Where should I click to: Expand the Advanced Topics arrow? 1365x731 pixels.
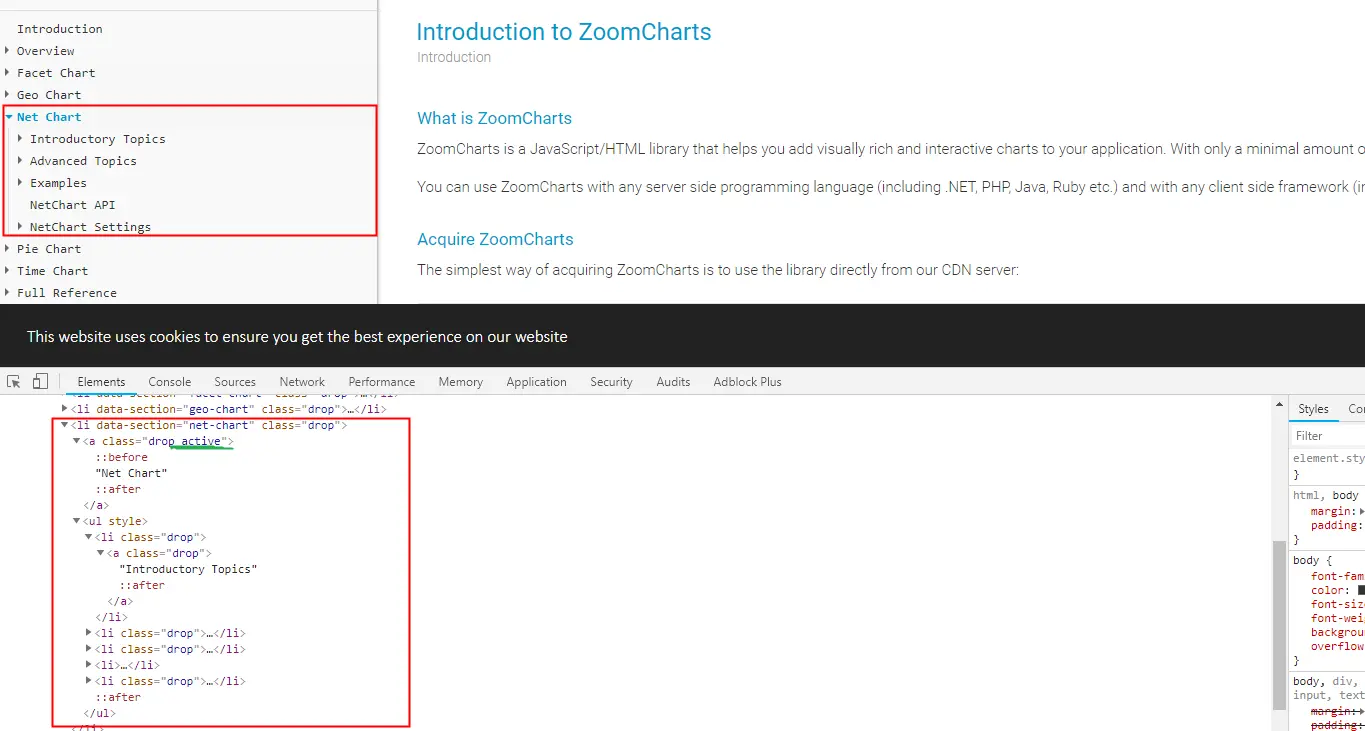click(x=21, y=160)
